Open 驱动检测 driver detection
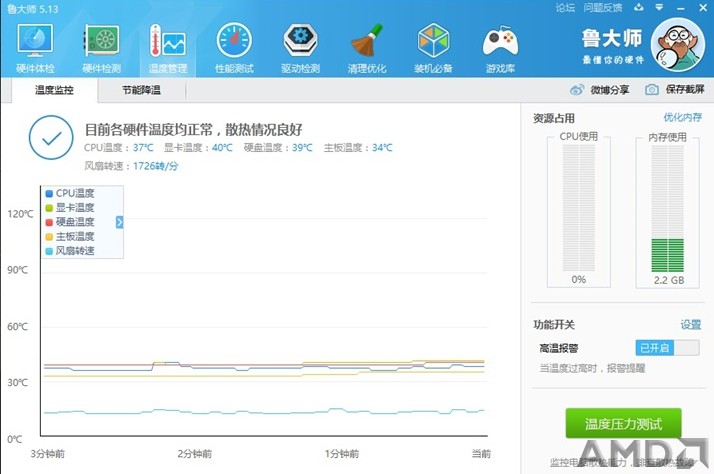This screenshot has width=714, height=474. (x=301, y=49)
